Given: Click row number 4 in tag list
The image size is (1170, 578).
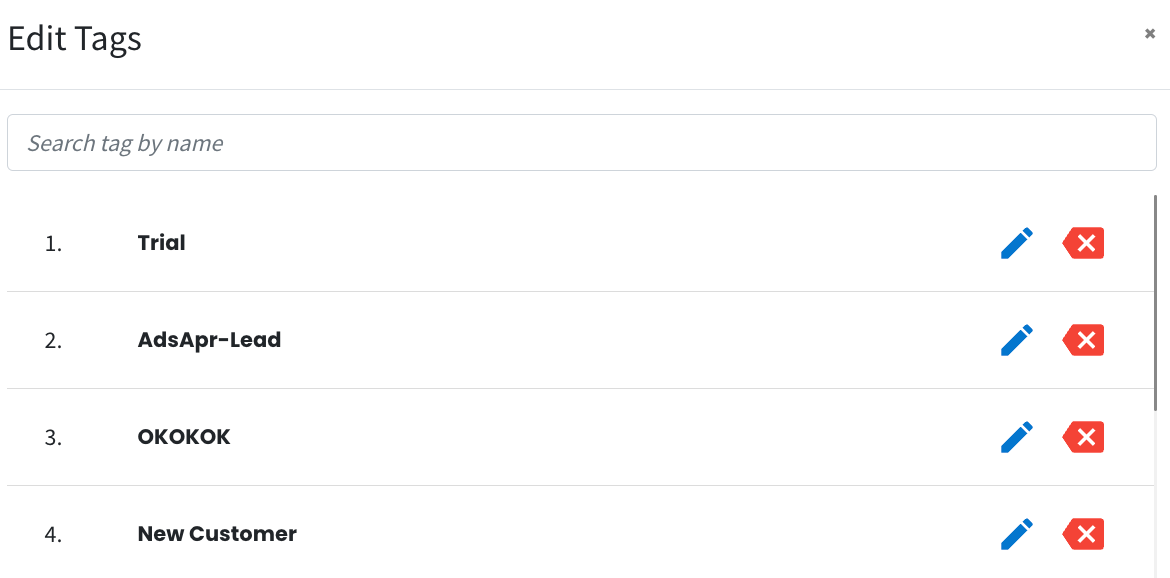Looking at the screenshot, I should point(53,535).
